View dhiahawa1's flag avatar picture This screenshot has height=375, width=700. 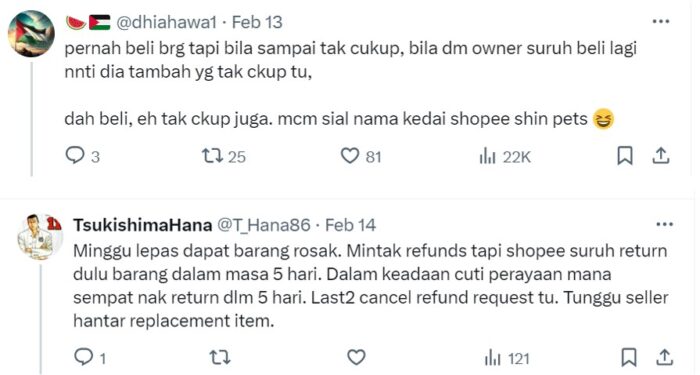click(31, 33)
